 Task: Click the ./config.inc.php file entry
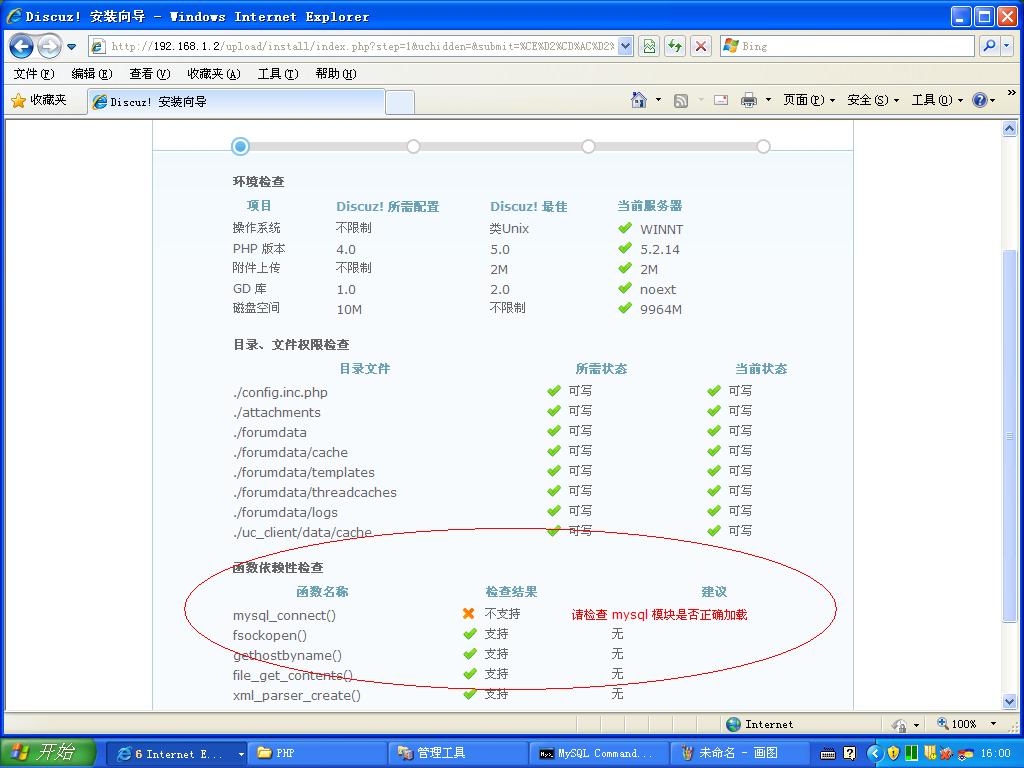point(280,392)
